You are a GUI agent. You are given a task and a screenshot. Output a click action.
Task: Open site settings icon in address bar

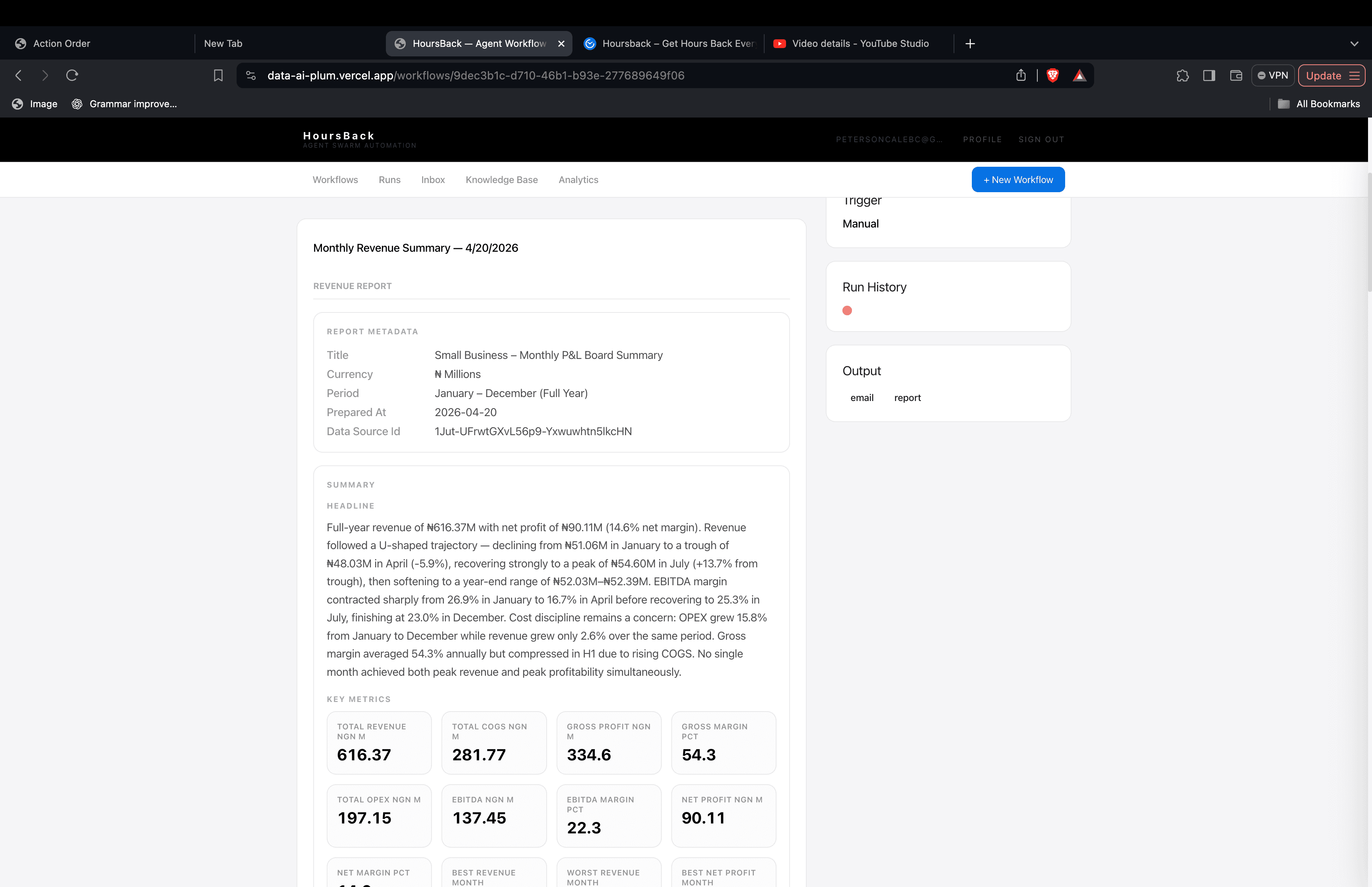pyautogui.click(x=251, y=75)
